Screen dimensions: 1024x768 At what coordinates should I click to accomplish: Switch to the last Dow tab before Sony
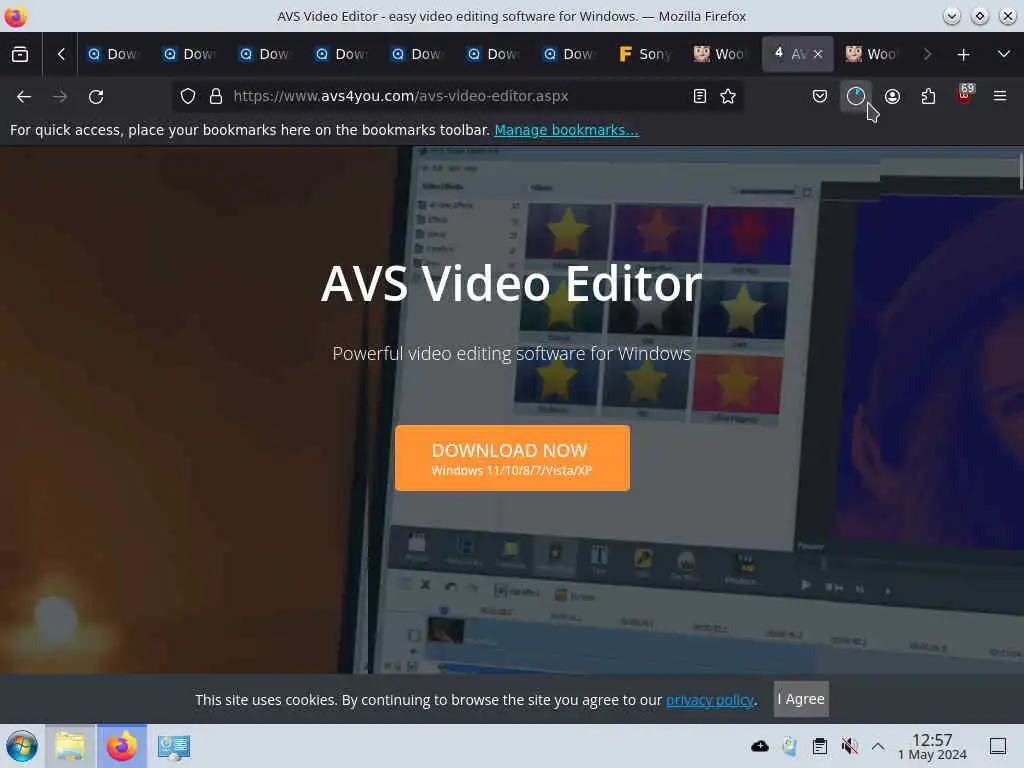point(569,54)
